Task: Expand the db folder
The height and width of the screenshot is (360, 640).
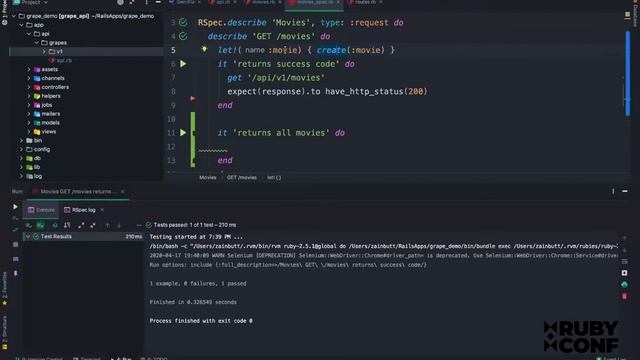Action: 22,158
